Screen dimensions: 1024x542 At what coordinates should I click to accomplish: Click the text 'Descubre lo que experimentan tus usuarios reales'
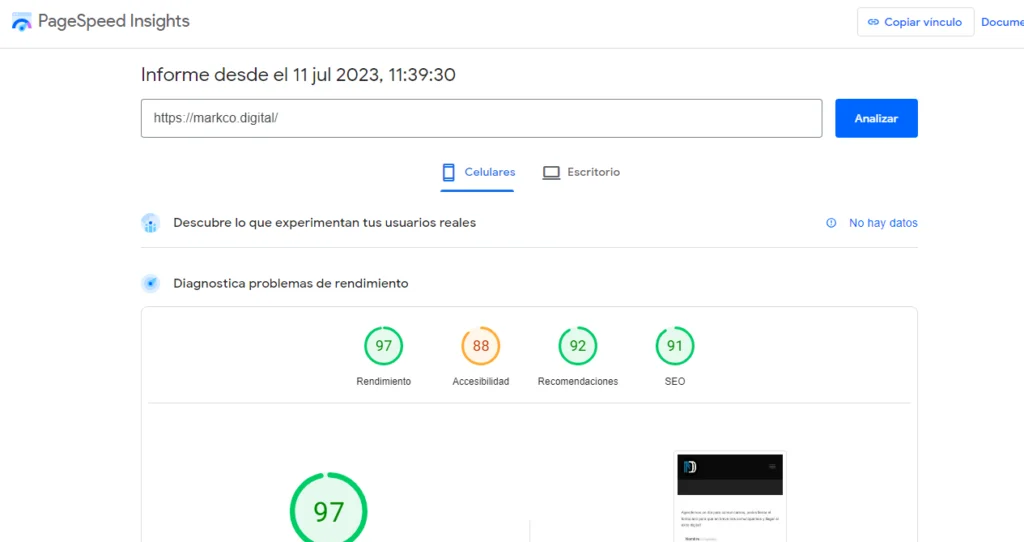pos(325,223)
